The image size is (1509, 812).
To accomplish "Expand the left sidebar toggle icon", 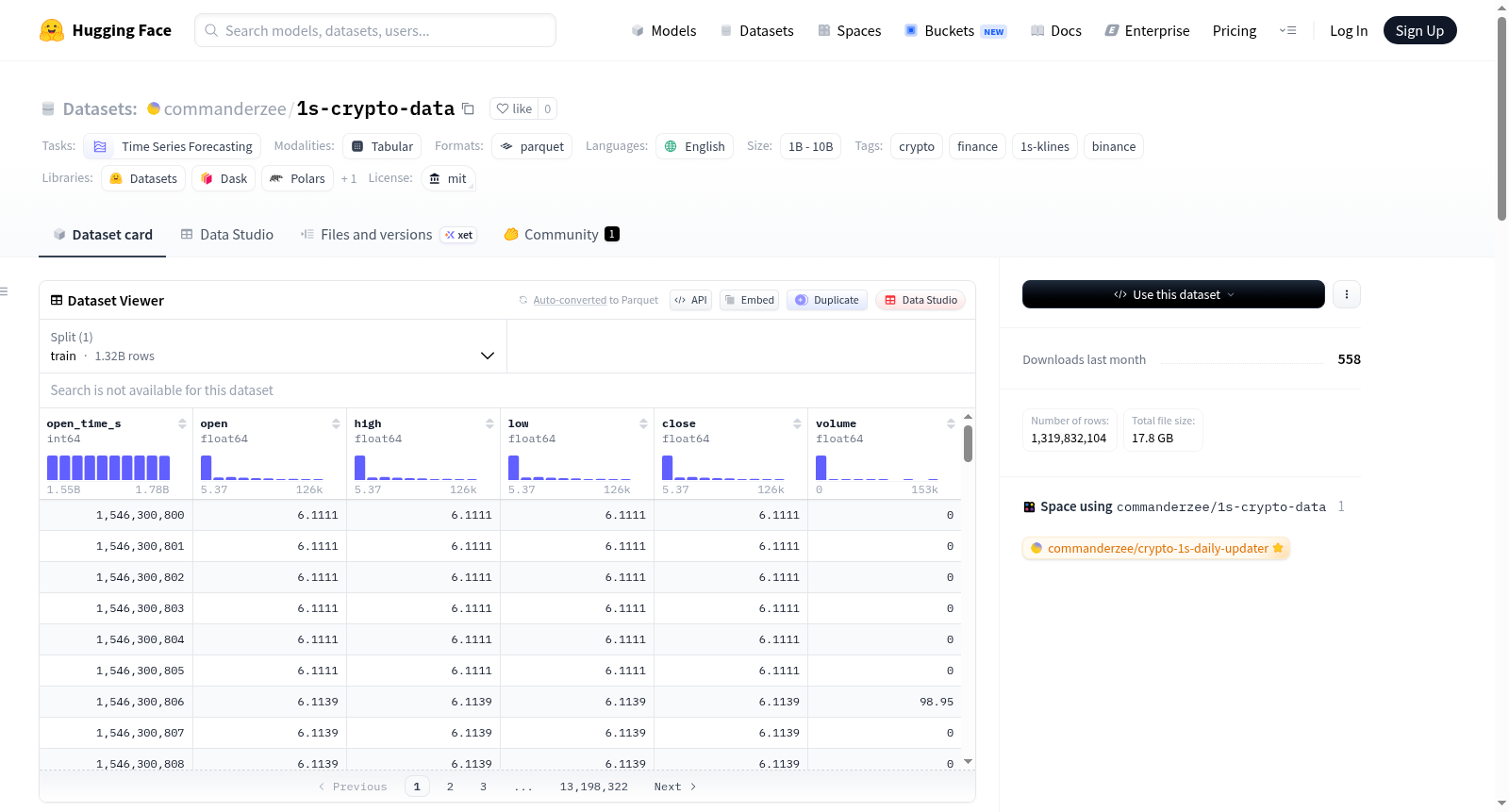I will [5, 291].
